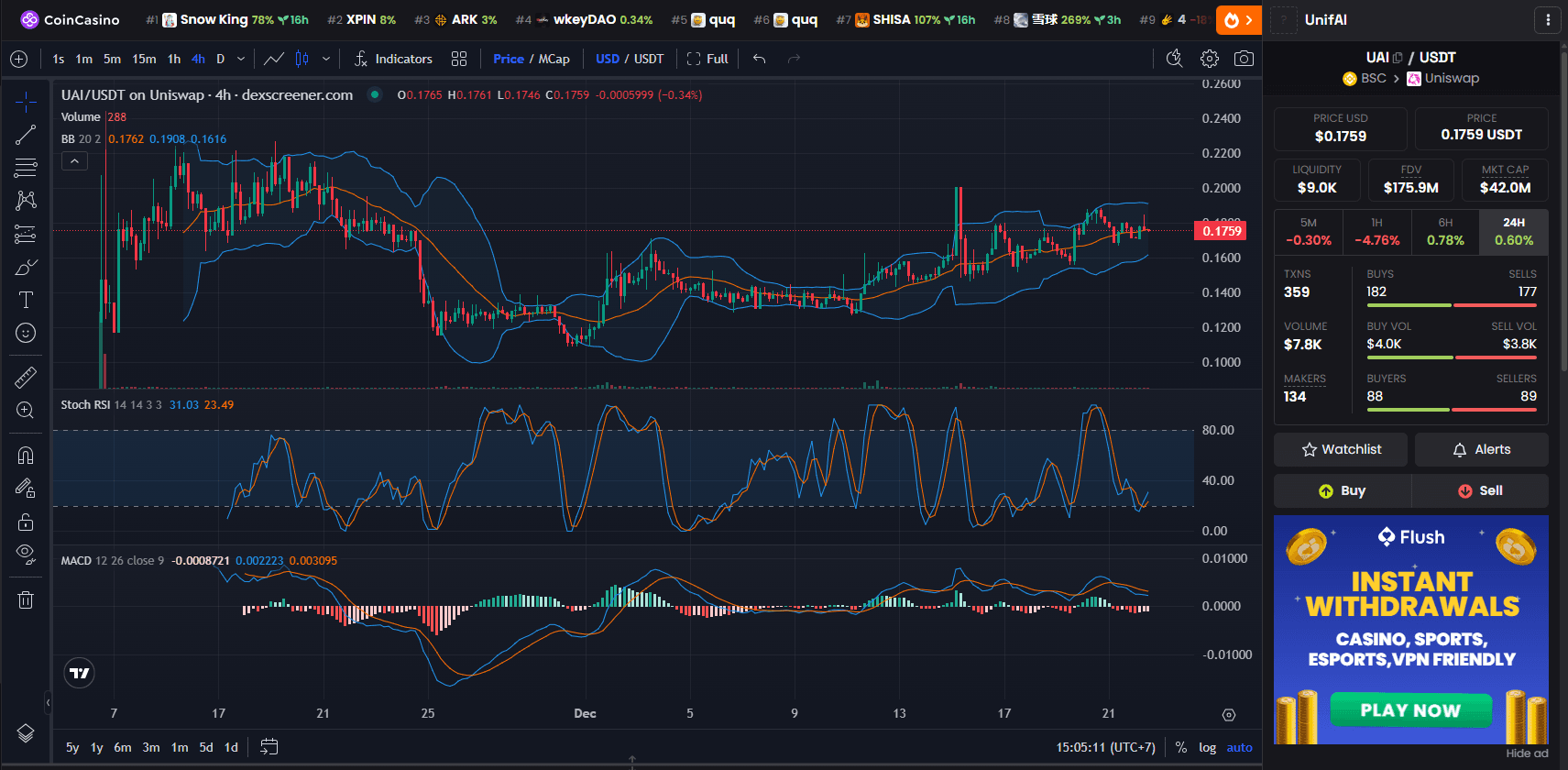Add UAI to Watchlist
This screenshot has height=770, width=1568.
(1341, 449)
